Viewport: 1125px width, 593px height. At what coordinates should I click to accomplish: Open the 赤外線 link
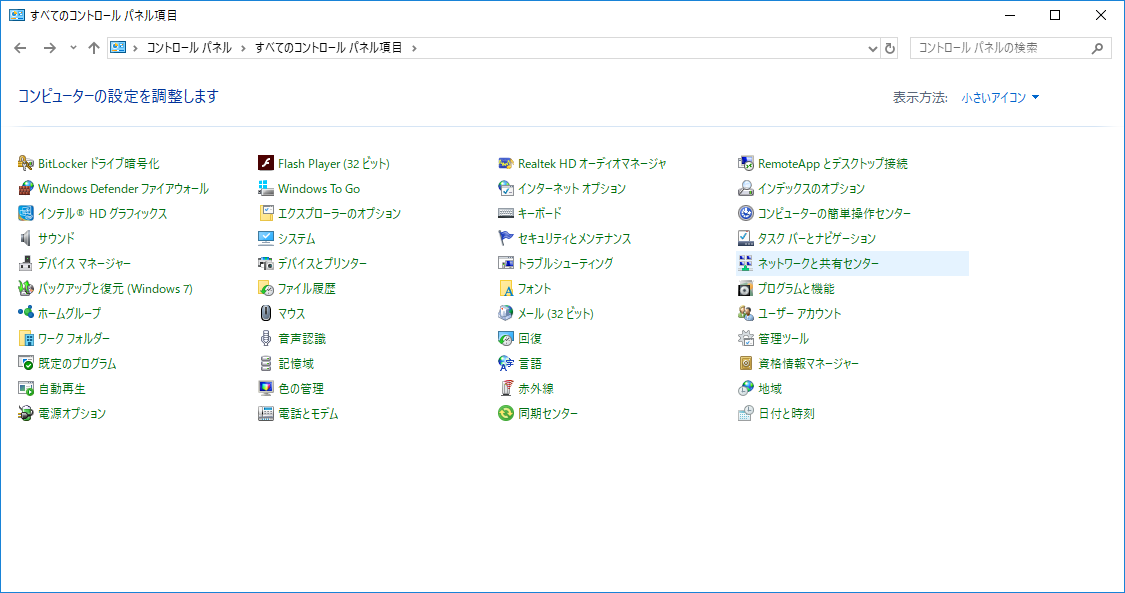pos(536,389)
